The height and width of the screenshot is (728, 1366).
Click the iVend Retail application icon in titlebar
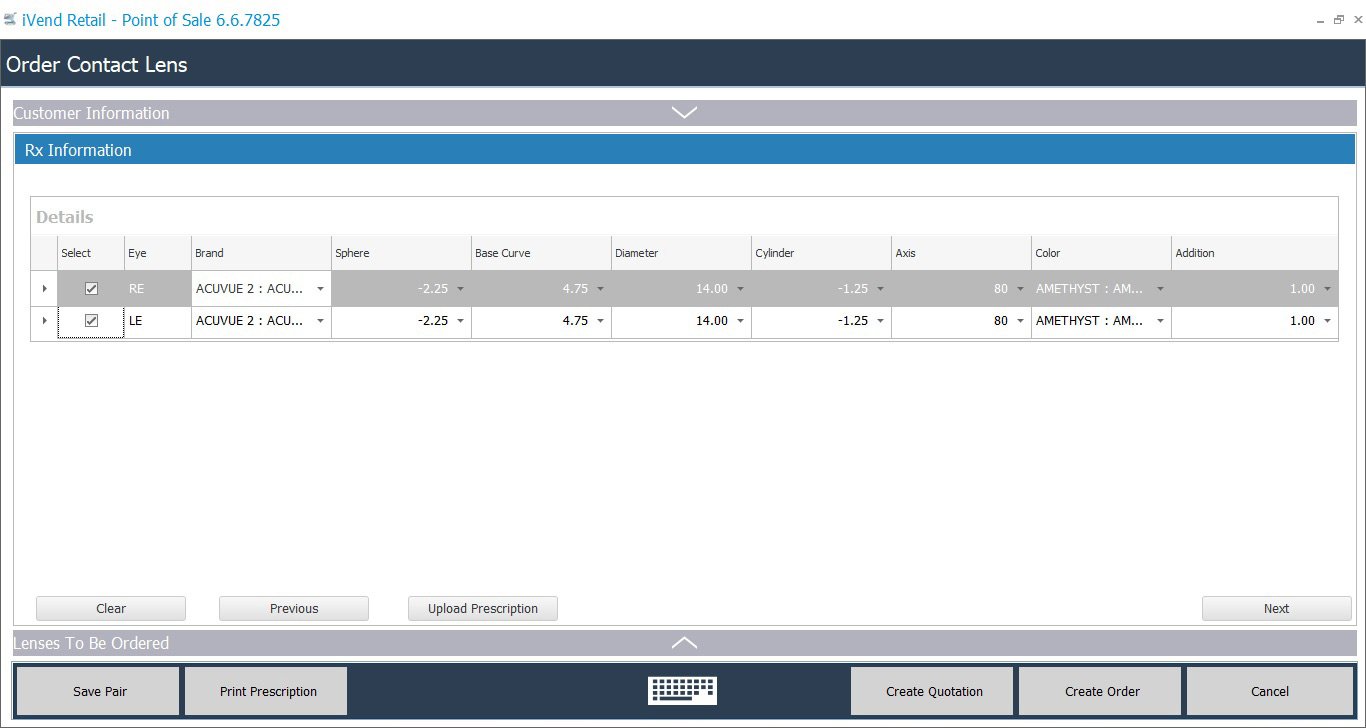[x=12, y=18]
